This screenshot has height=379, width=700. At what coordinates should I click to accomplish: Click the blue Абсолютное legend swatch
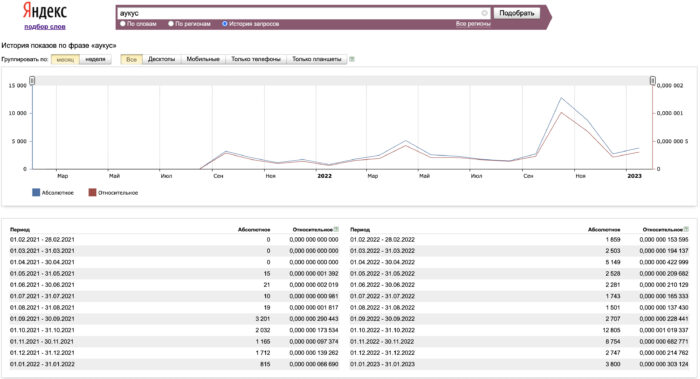36,192
